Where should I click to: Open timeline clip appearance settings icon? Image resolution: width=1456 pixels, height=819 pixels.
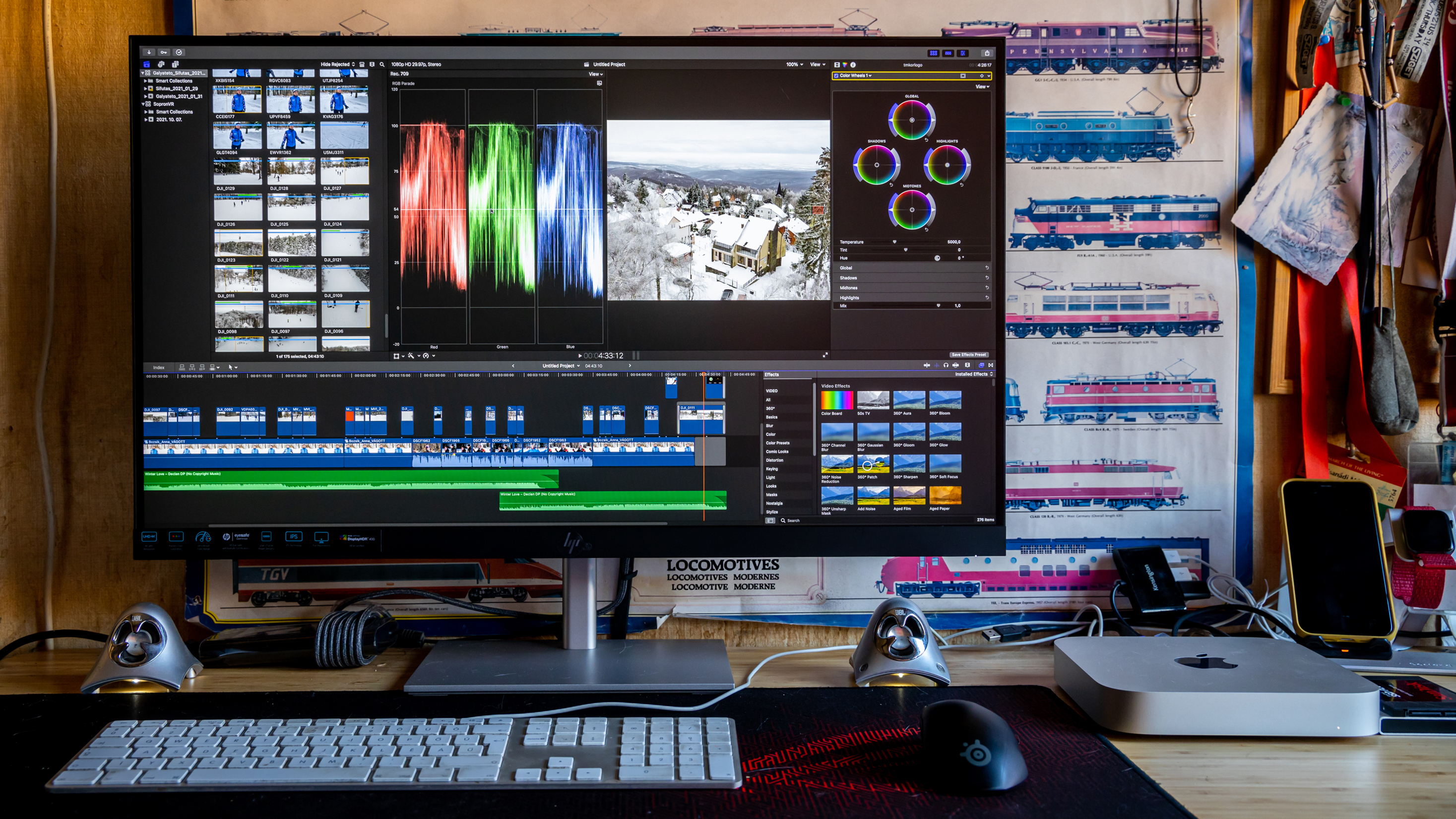[967, 365]
